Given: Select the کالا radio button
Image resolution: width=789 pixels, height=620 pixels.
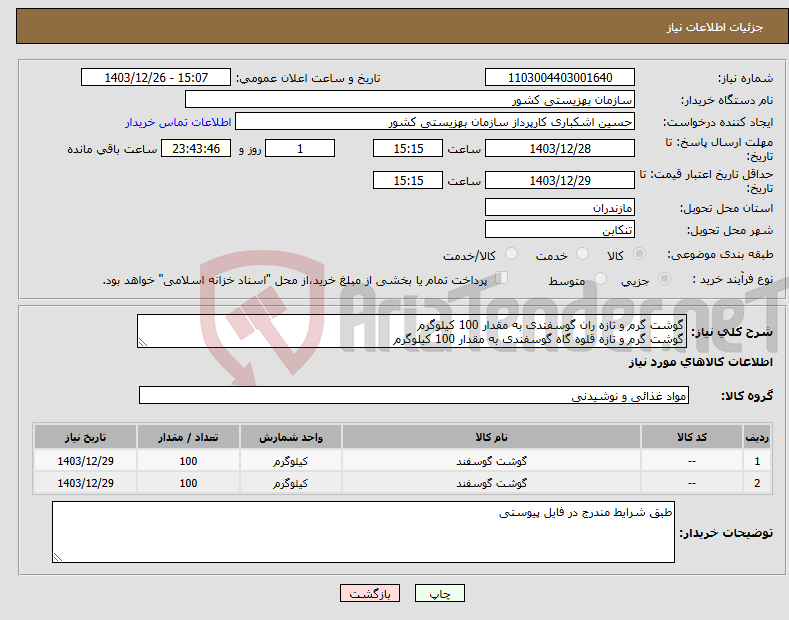Looking at the screenshot, I should 639,254.
